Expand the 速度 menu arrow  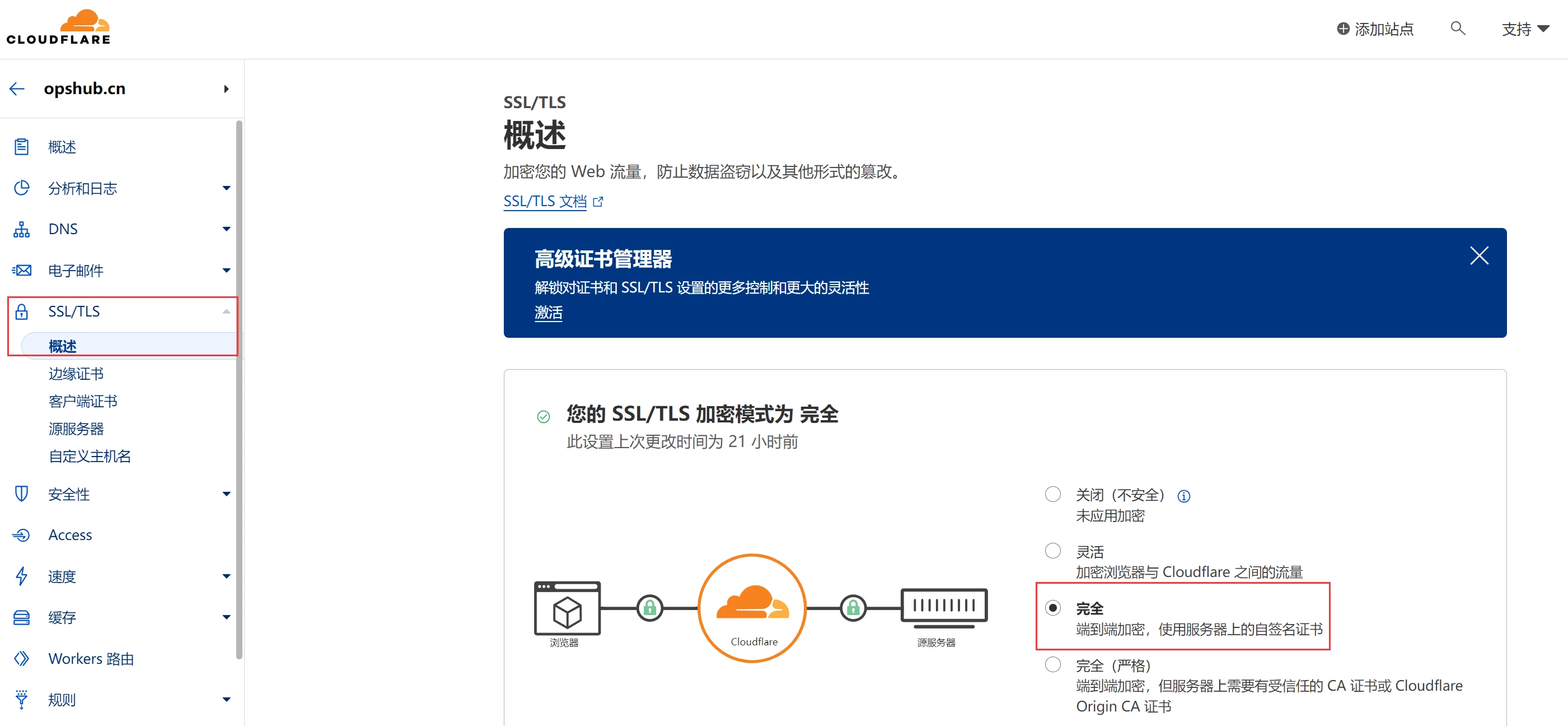(226, 576)
